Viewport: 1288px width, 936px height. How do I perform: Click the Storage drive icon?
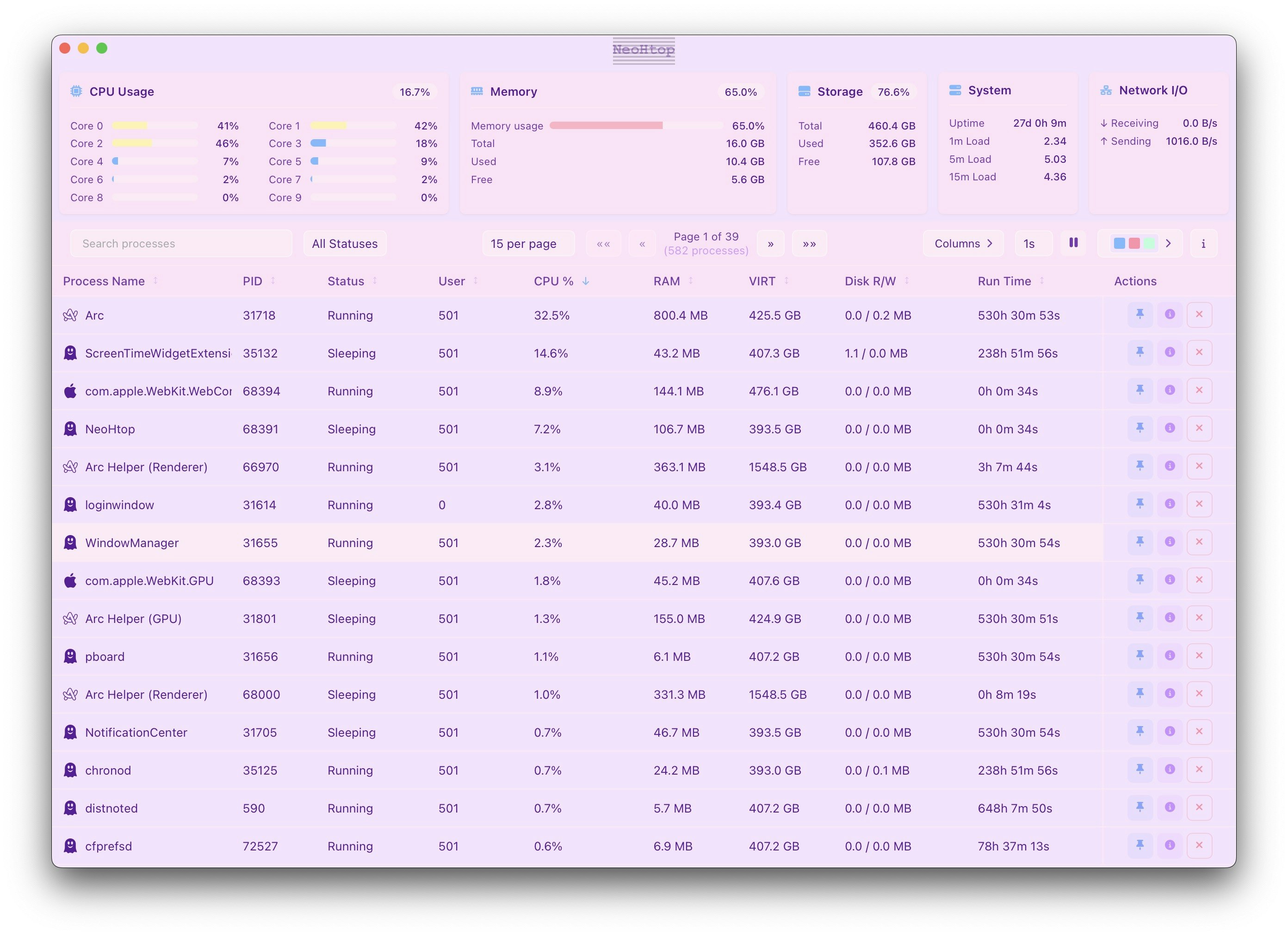804,92
